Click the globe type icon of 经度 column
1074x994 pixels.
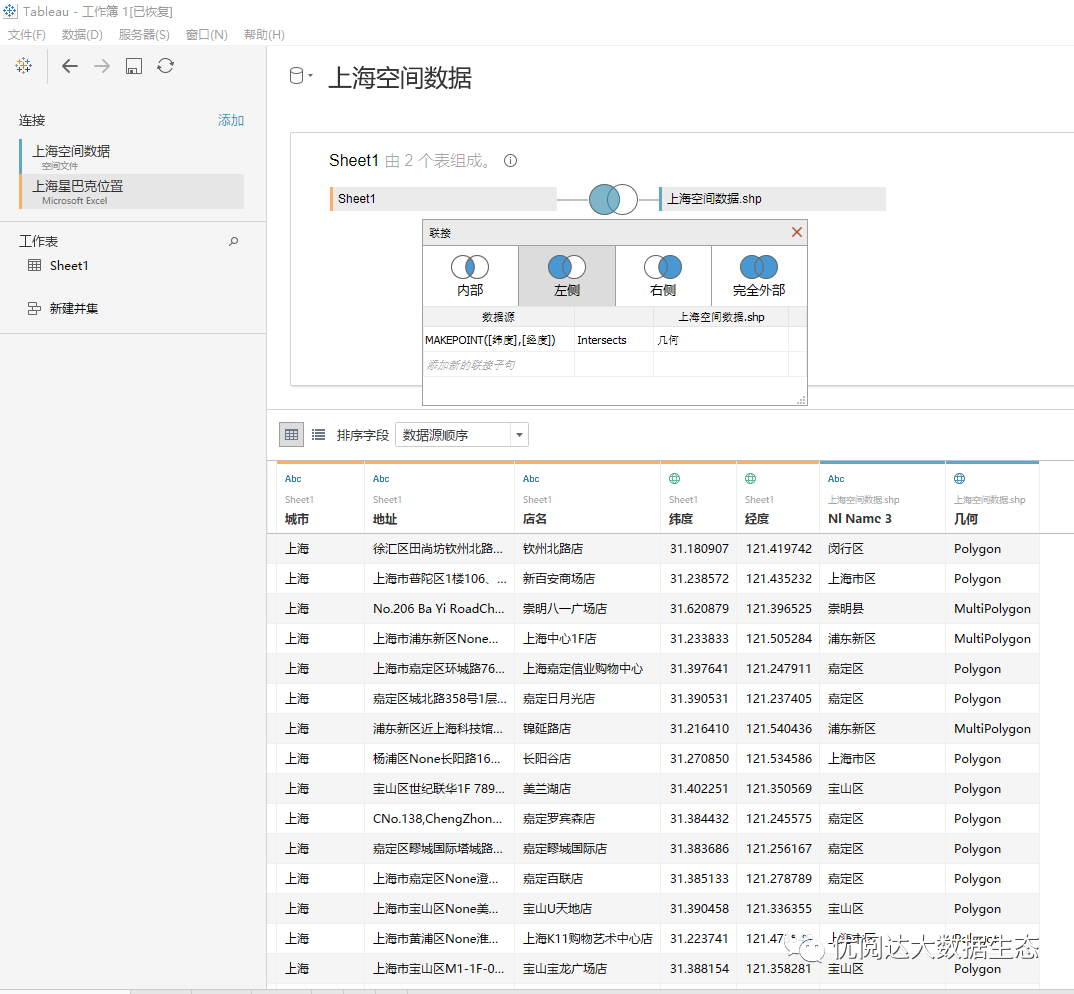(751, 478)
